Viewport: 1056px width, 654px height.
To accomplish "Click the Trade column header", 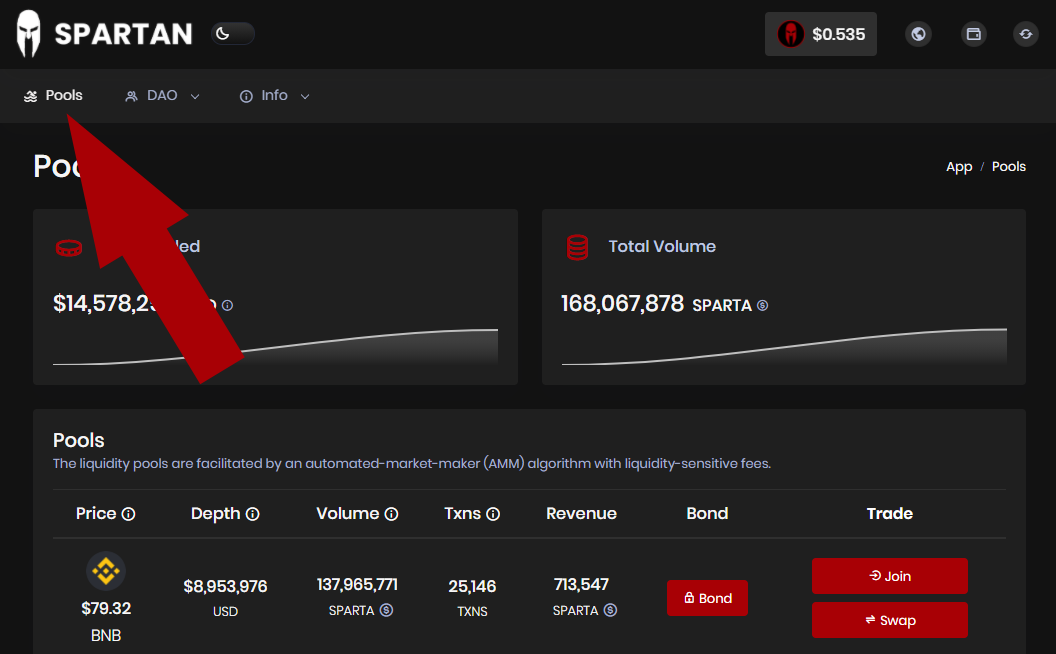I will (890, 513).
